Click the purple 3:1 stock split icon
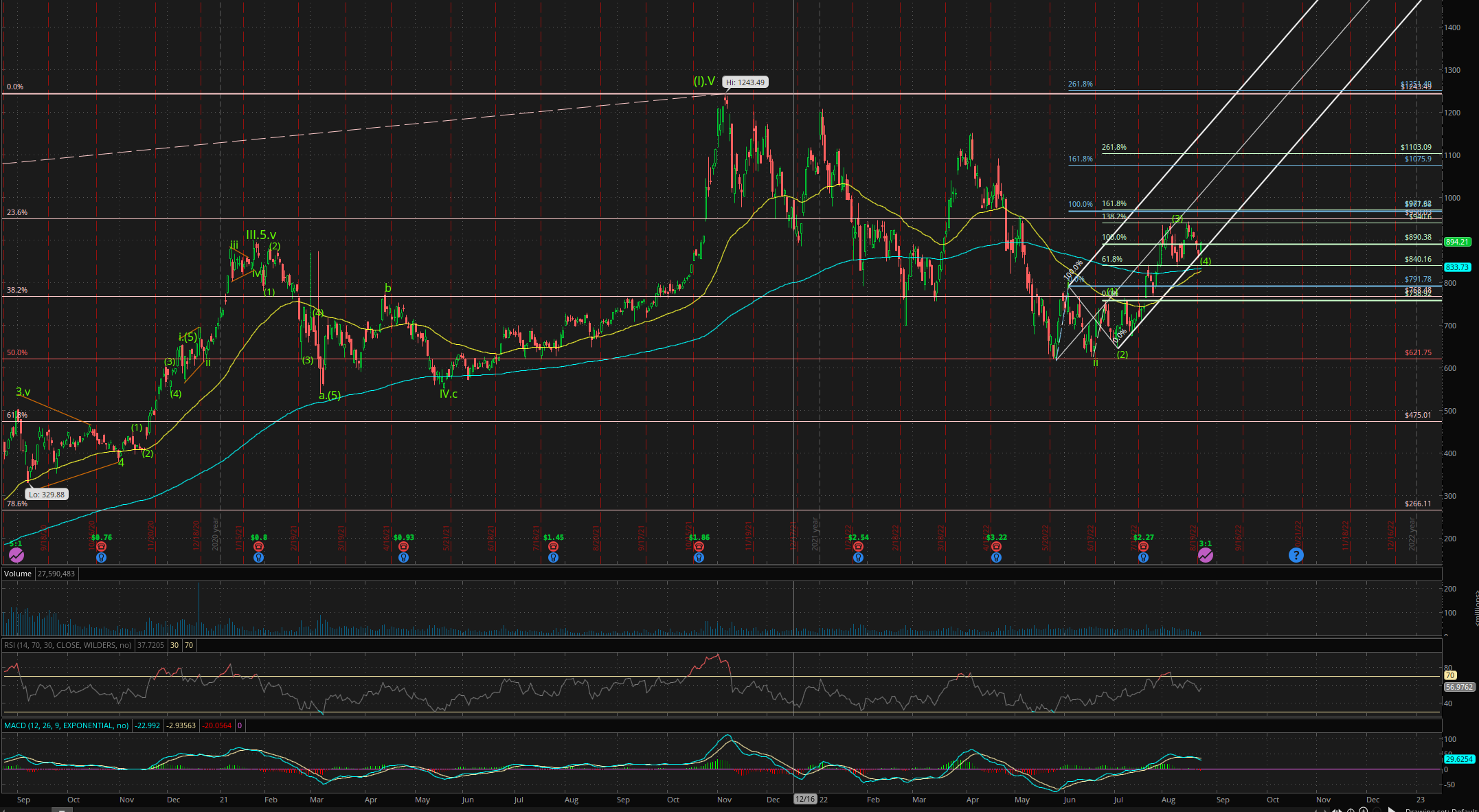 (x=1206, y=555)
